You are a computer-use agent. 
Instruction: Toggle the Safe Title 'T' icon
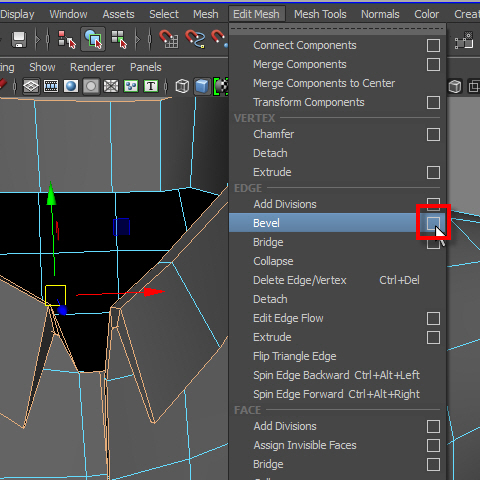coord(151,86)
